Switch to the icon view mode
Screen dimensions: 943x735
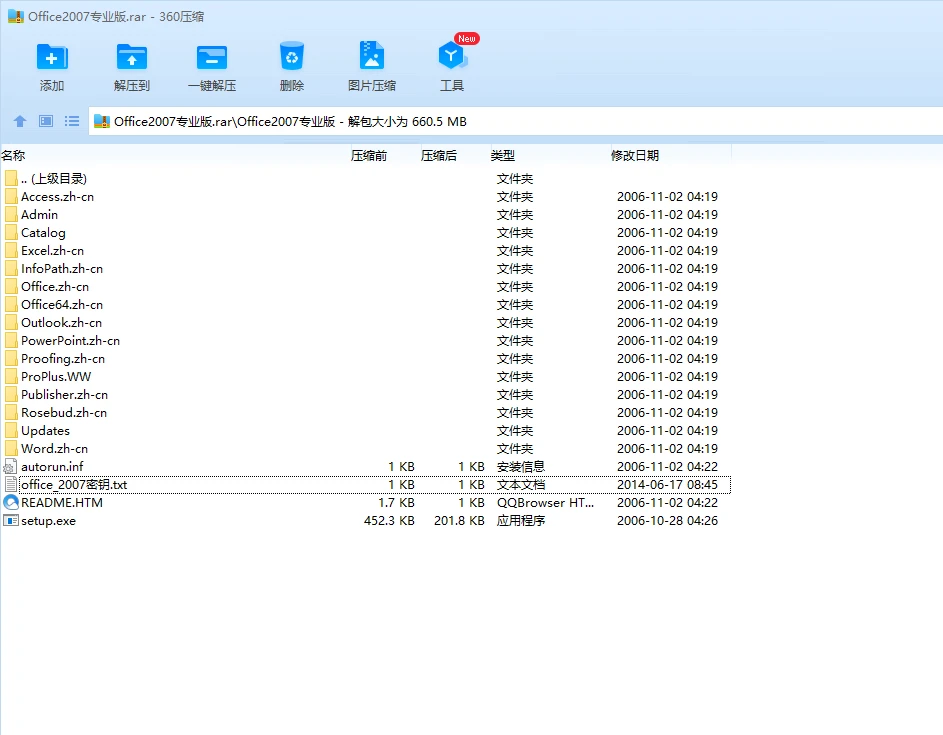point(46,121)
